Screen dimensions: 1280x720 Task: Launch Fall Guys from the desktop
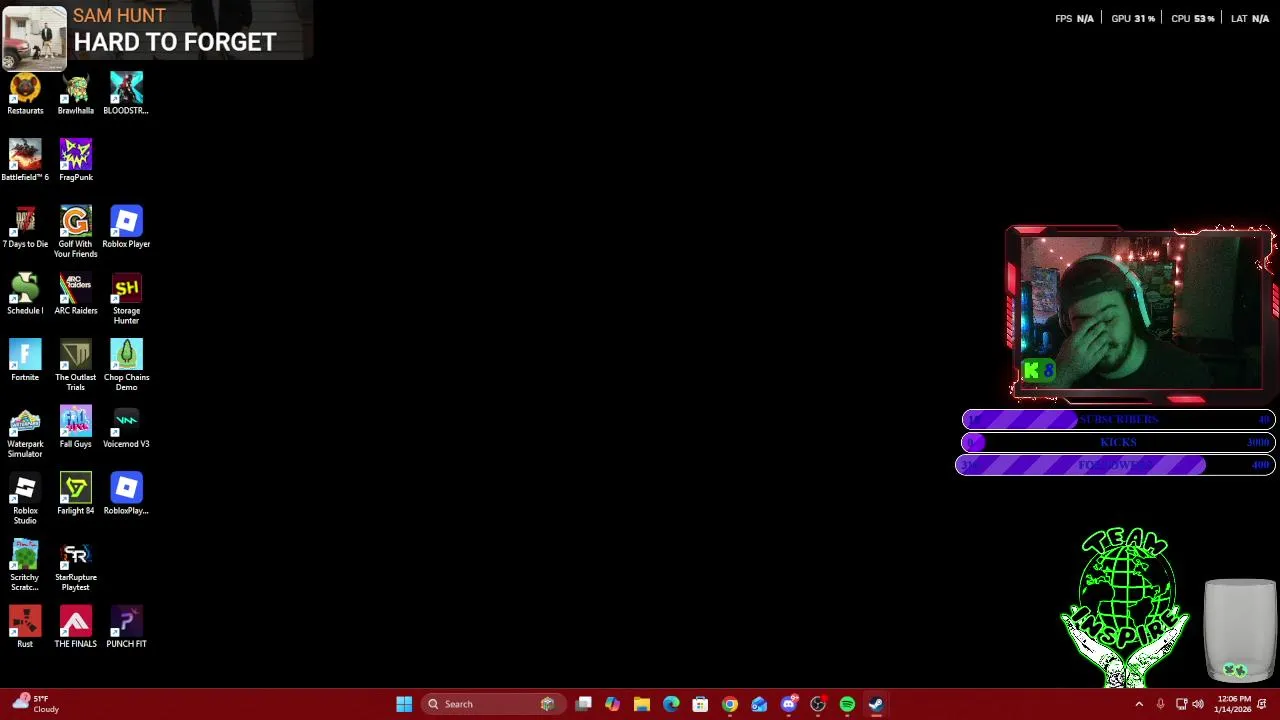(x=76, y=428)
